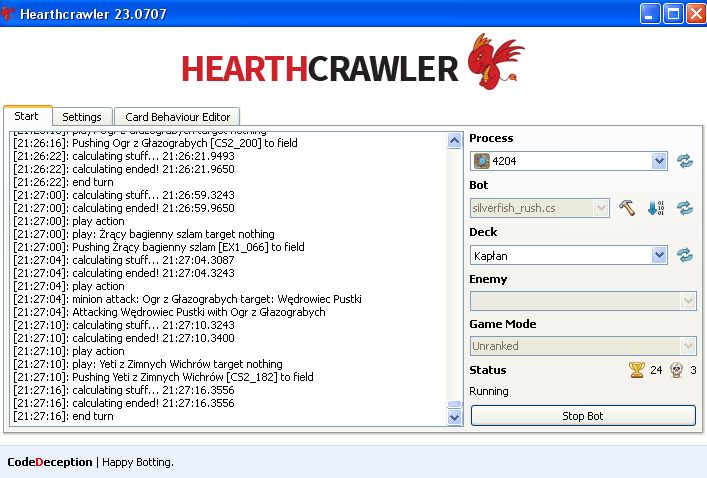Screen dimensions: 707x478
Task: Open the Bot dropdown silverfish_rush.cs
Action: (x=601, y=208)
